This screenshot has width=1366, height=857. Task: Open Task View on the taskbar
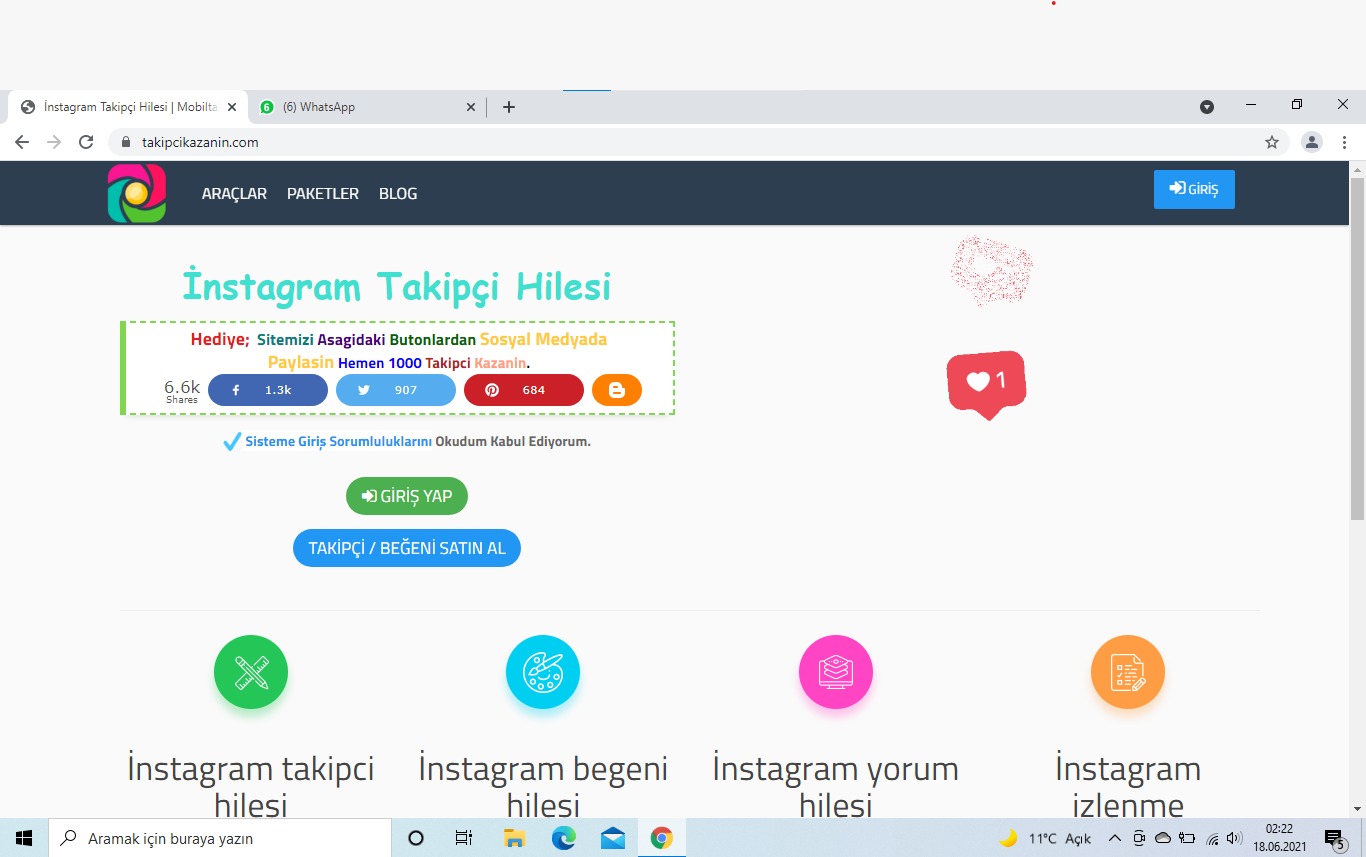464,838
